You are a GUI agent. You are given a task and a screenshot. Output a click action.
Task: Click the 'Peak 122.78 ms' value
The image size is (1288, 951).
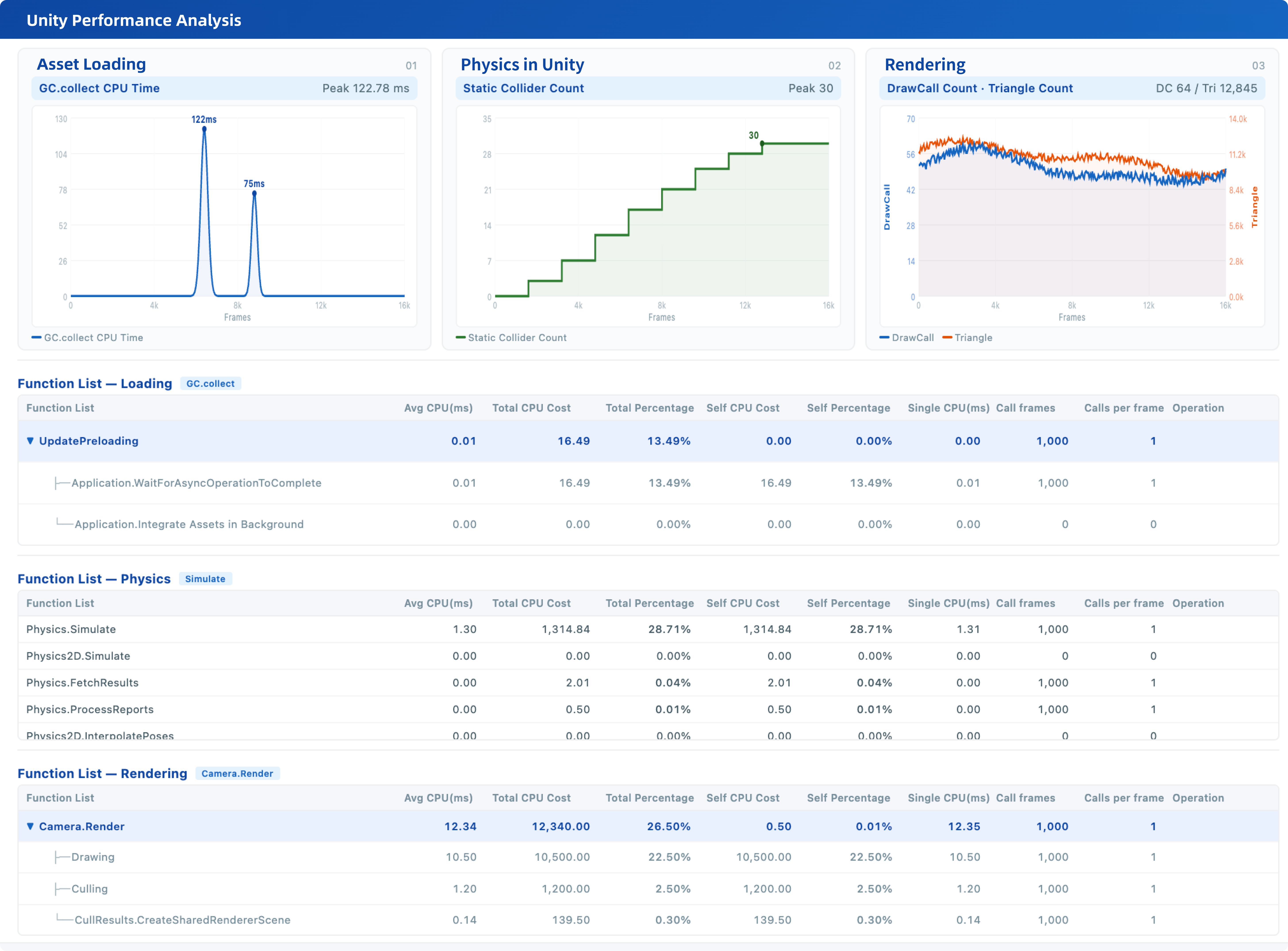[x=366, y=89]
